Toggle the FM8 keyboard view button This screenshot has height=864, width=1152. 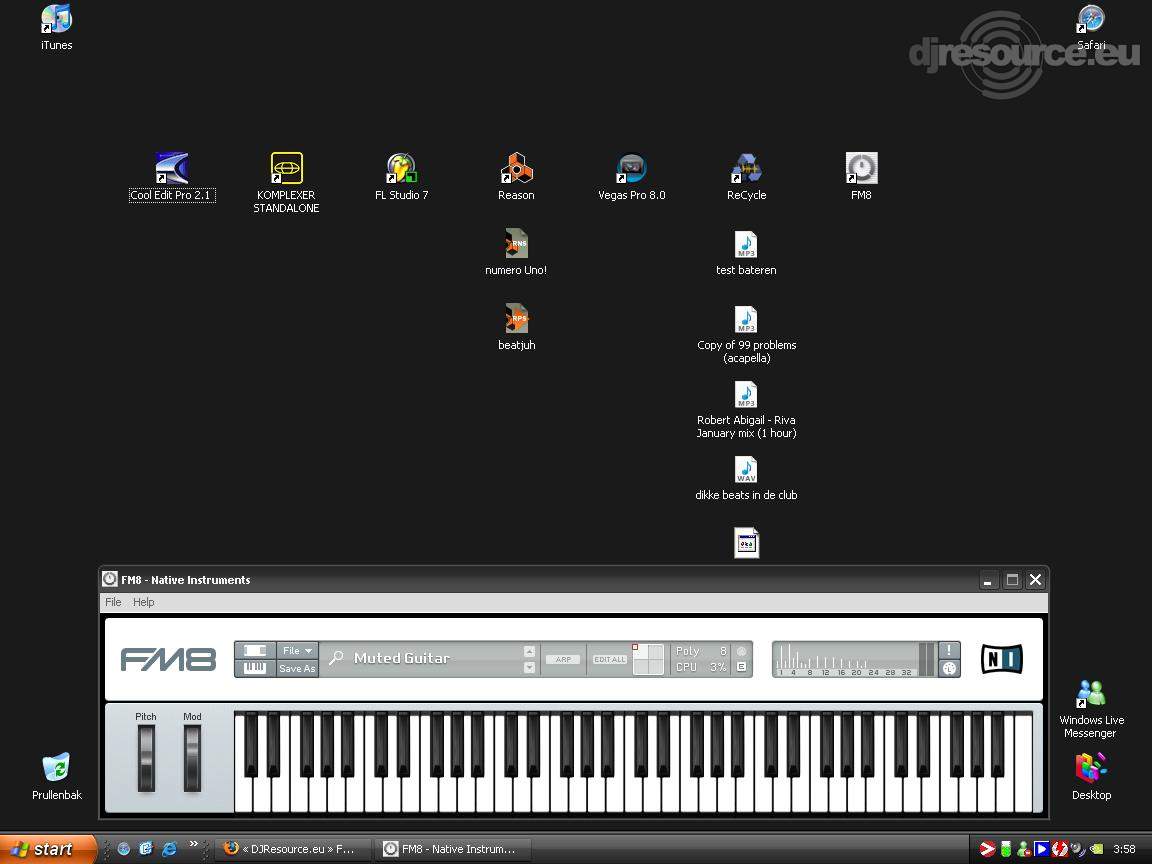pyautogui.click(x=255, y=668)
